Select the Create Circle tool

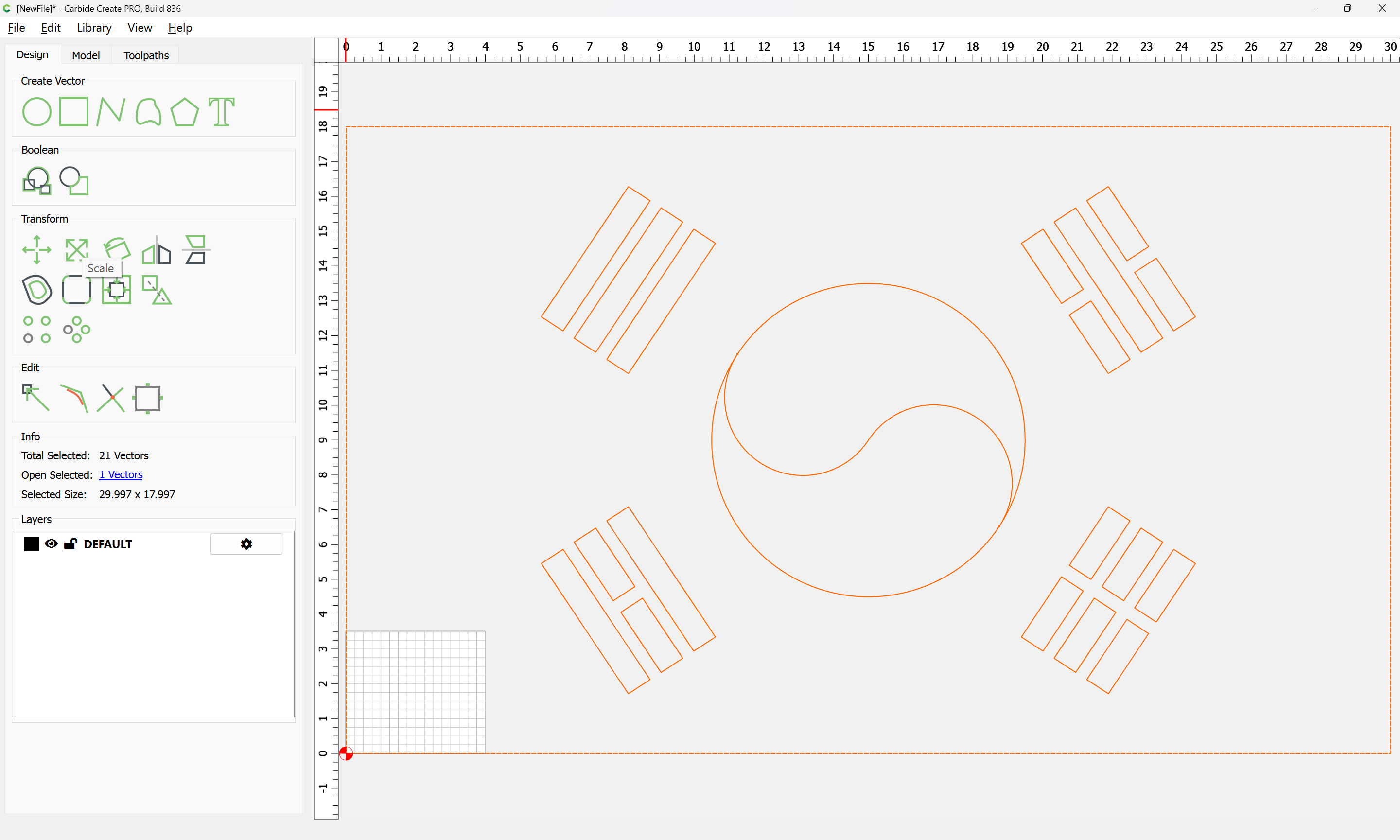tap(37, 111)
